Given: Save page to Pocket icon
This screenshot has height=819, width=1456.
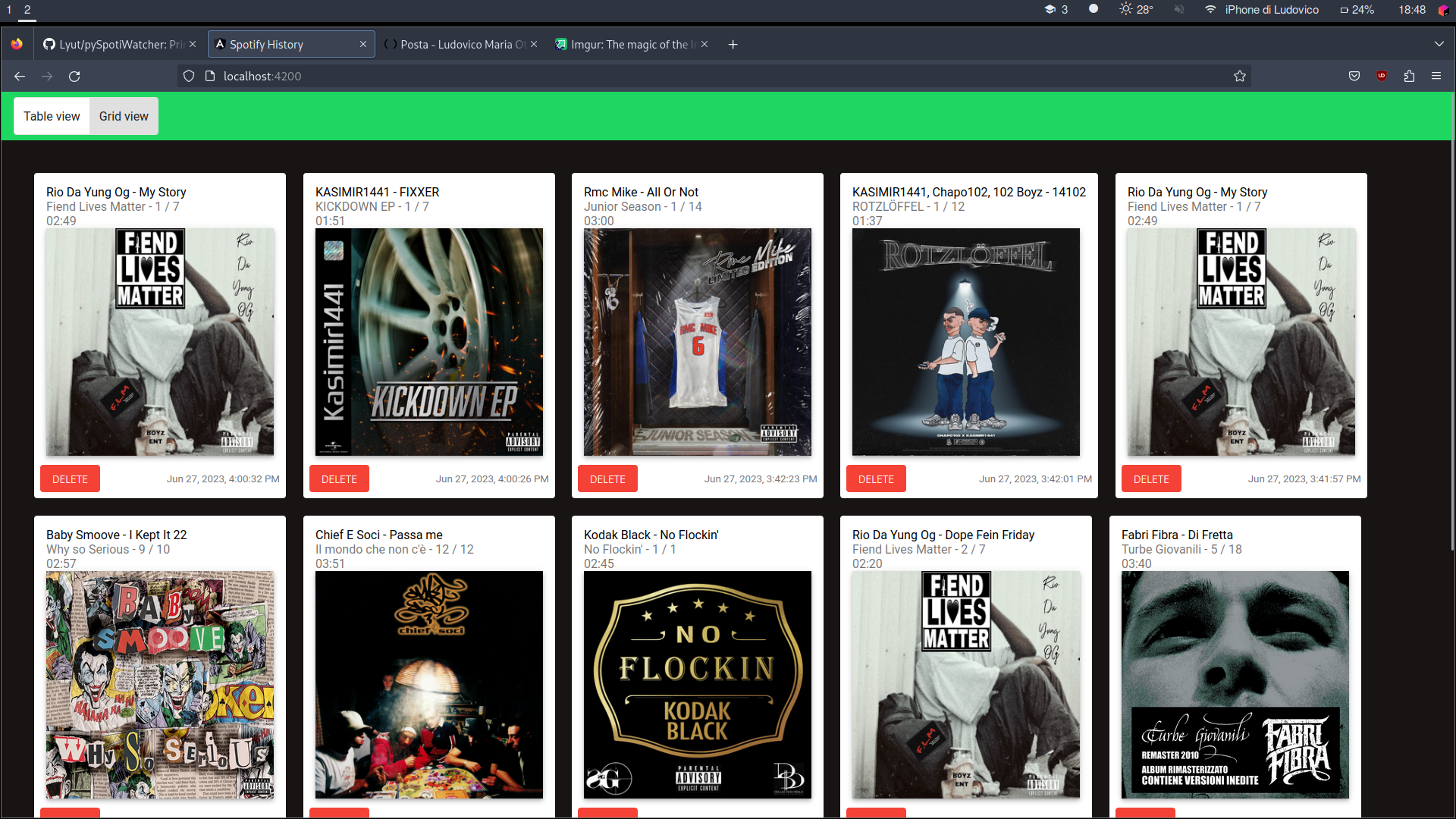Looking at the screenshot, I should coord(1354,77).
